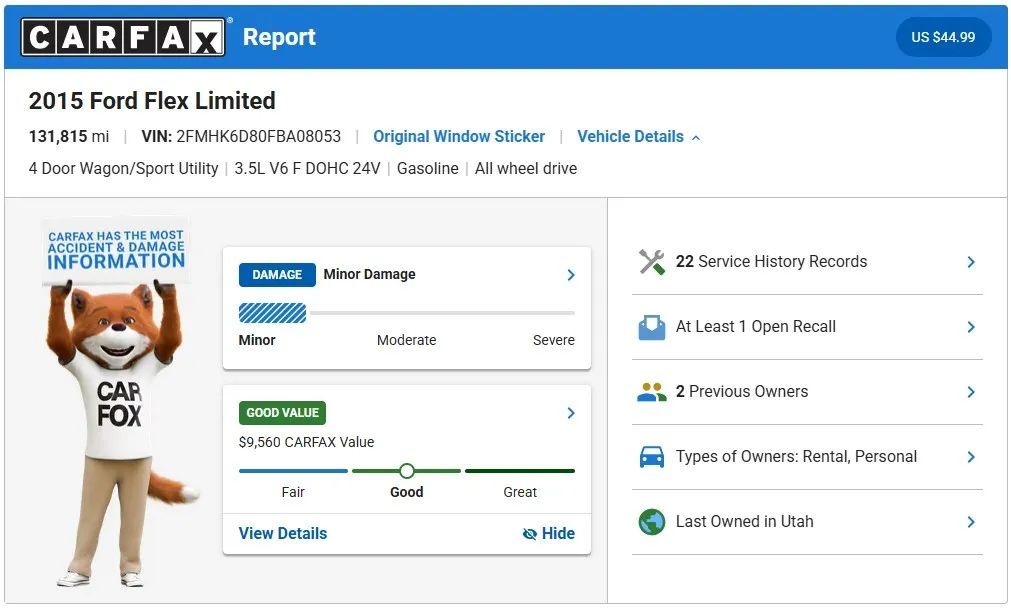Open the Original Window Sticker link
1011x609 pixels.
pos(458,137)
